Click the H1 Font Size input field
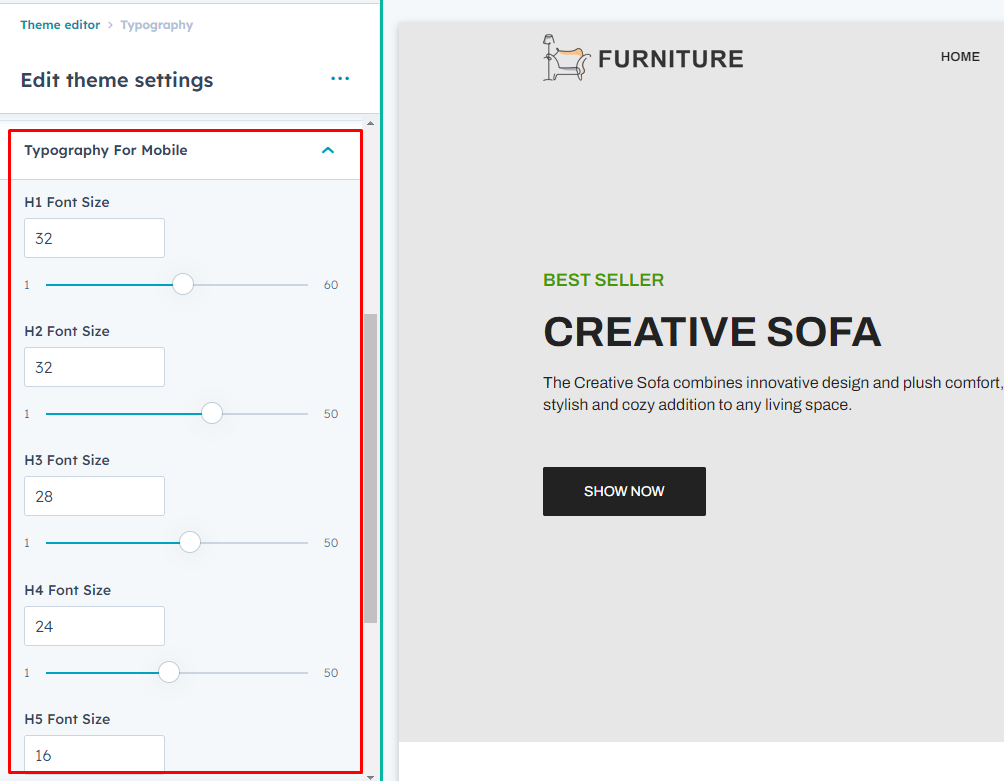Image resolution: width=1004 pixels, height=781 pixels. [x=94, y=239]
